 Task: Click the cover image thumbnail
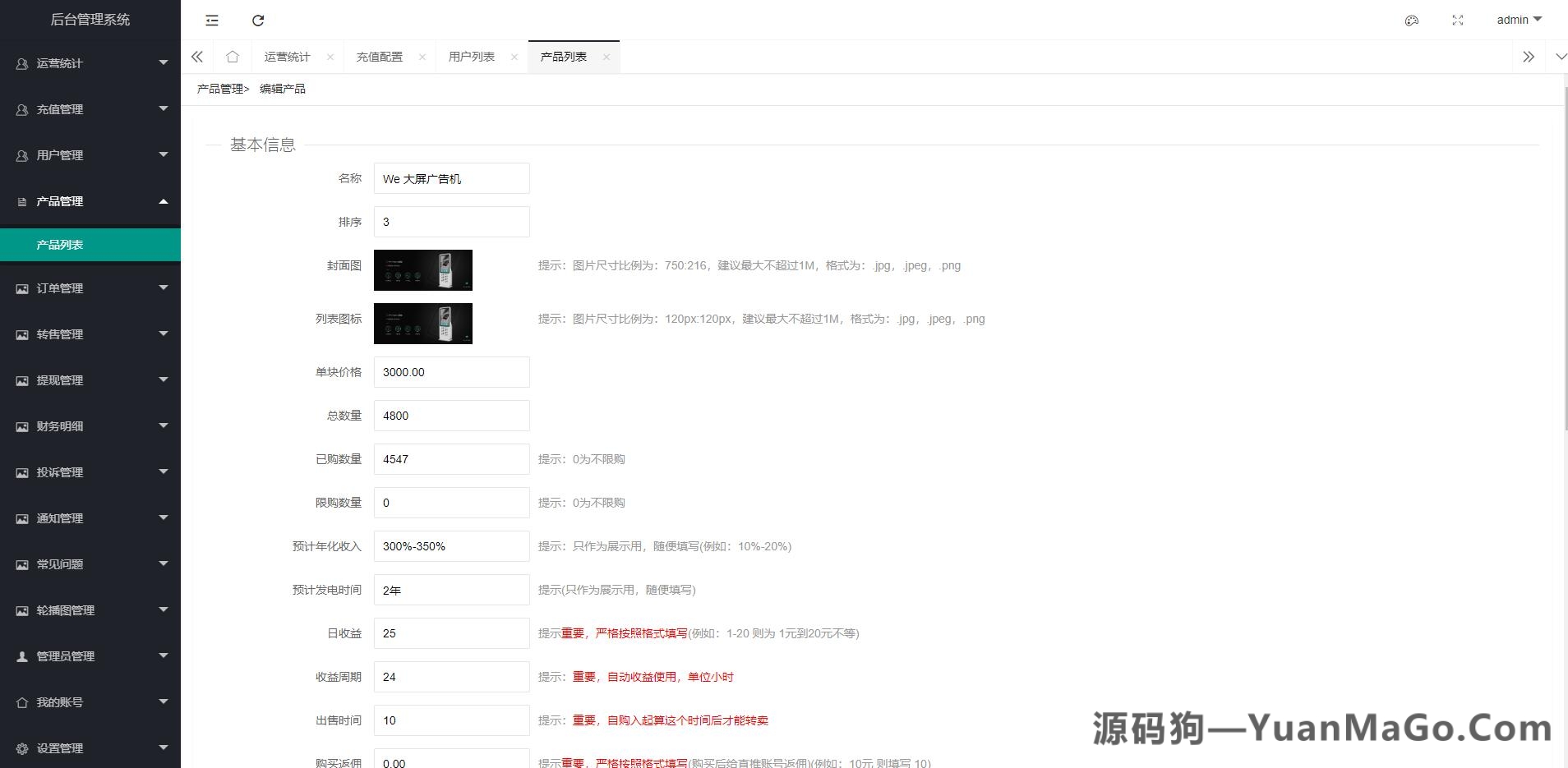422,269
